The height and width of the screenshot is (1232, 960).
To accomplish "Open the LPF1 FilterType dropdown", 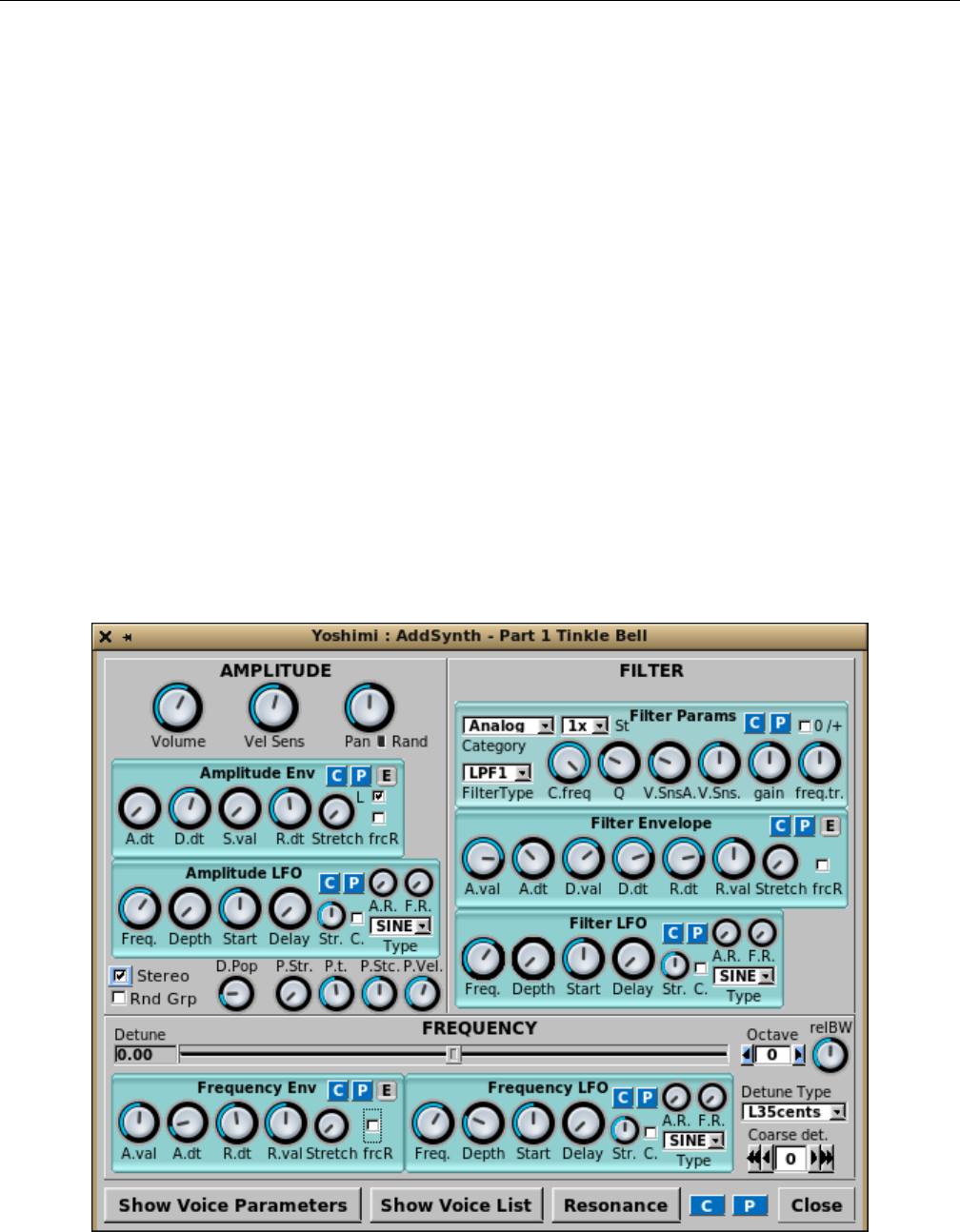I will point(497,773).
